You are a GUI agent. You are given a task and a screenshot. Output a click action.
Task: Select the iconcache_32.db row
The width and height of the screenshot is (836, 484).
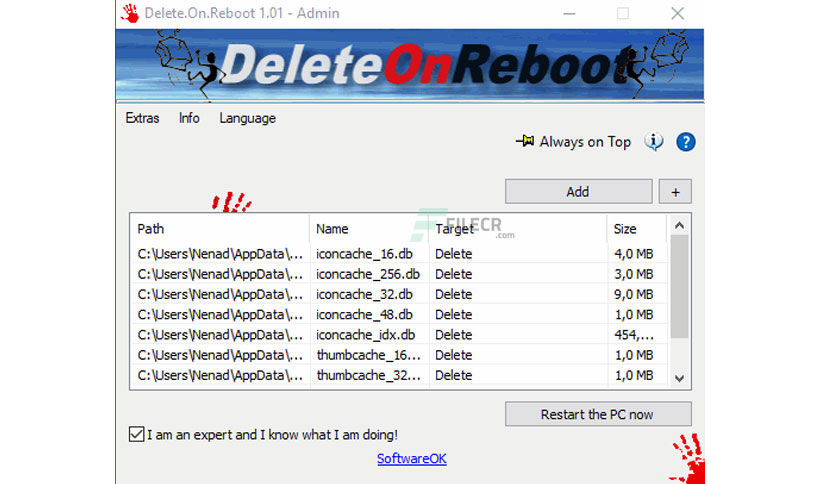(400, 294)
